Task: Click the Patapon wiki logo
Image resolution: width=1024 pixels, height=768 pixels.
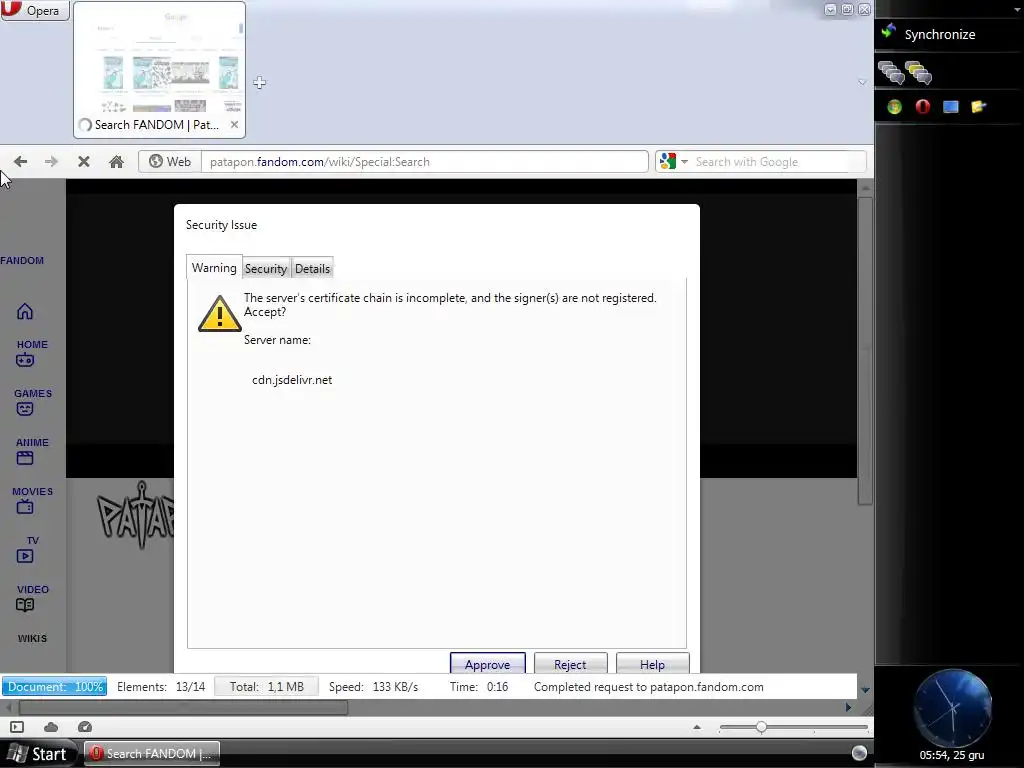Action: tap(135, 515)
